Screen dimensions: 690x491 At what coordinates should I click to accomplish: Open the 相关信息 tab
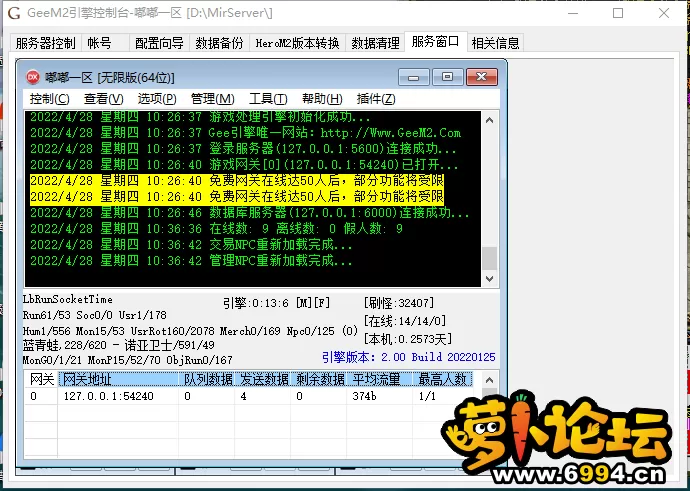[x=495, y=43]
